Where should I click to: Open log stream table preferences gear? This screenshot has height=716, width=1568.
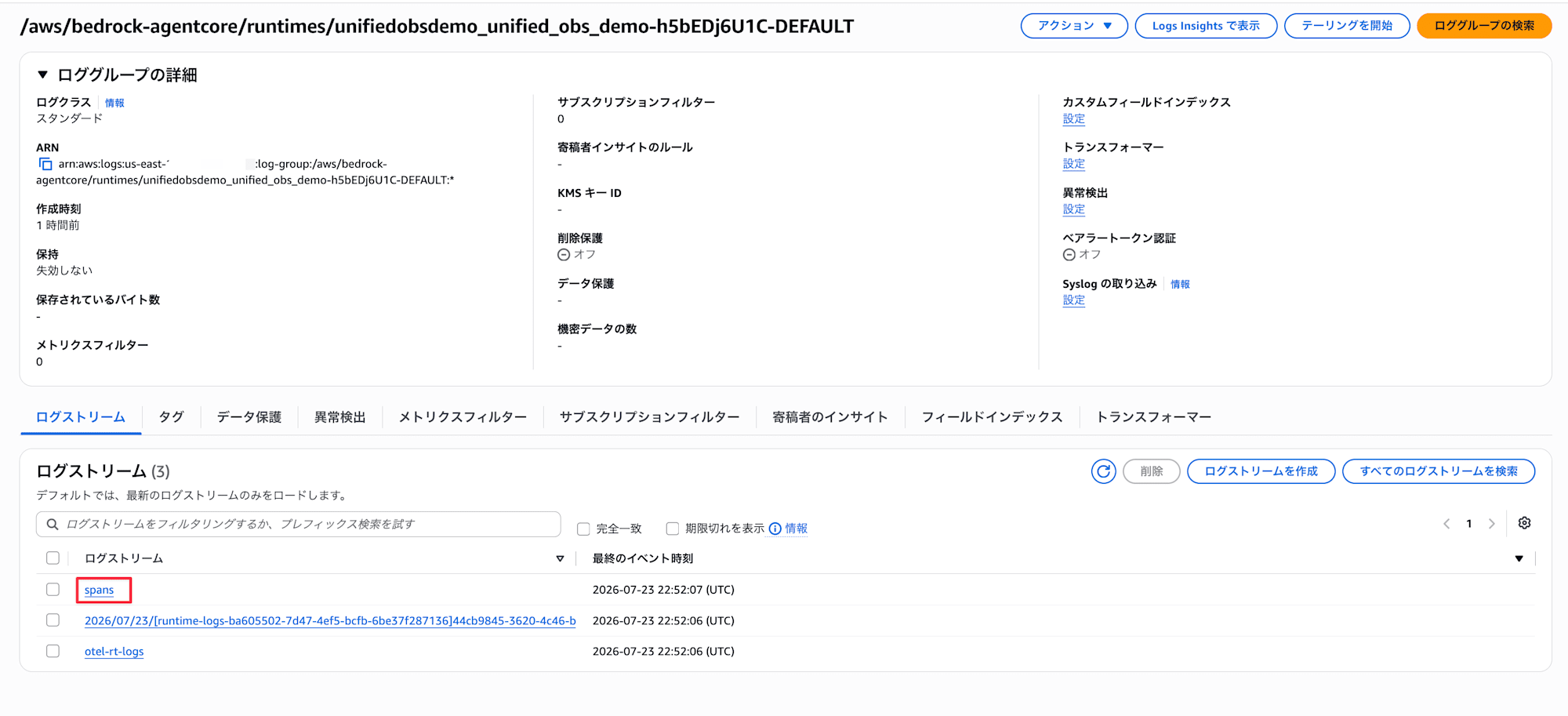[x=1524, y=523]
